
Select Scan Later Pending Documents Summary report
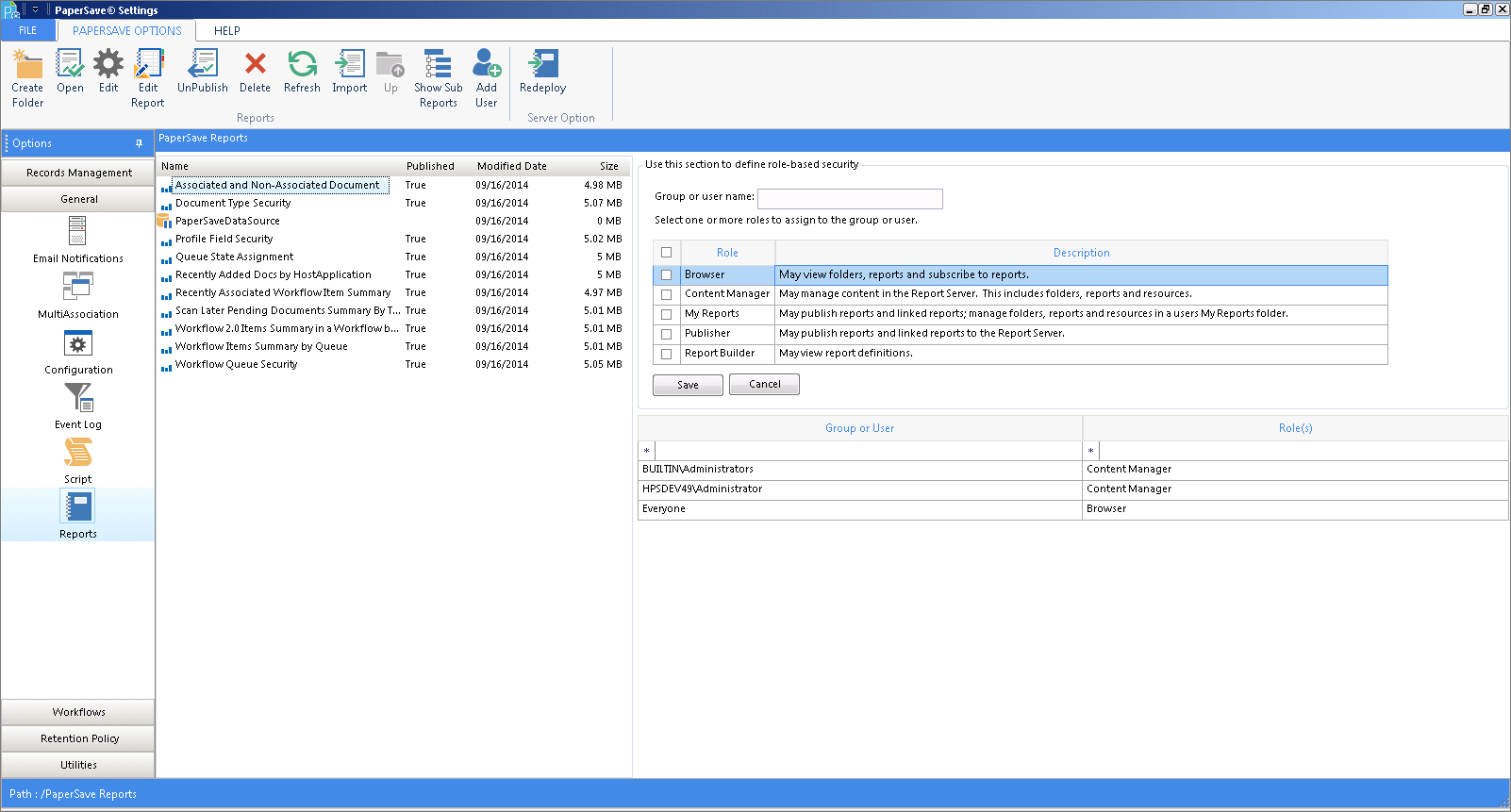point(288,310)
